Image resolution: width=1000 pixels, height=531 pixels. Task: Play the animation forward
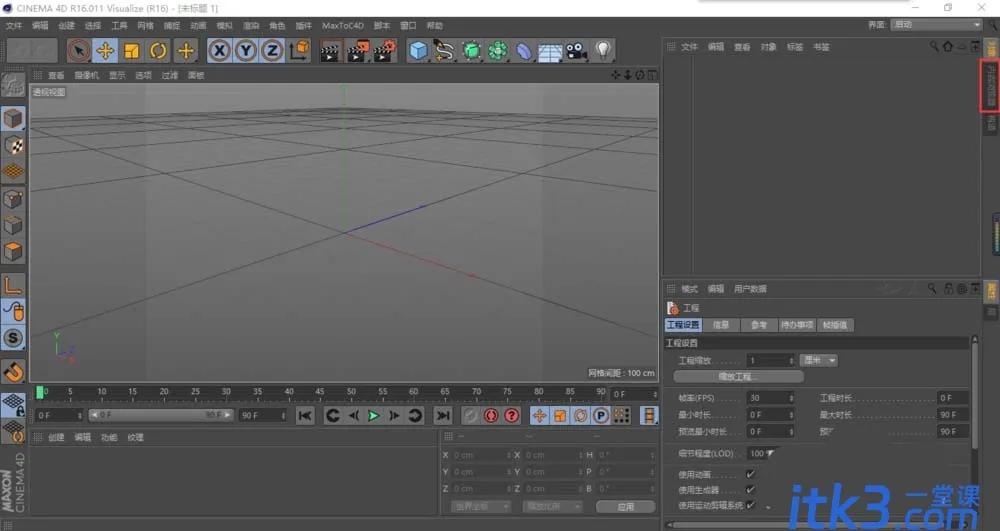tap(374, 416)
